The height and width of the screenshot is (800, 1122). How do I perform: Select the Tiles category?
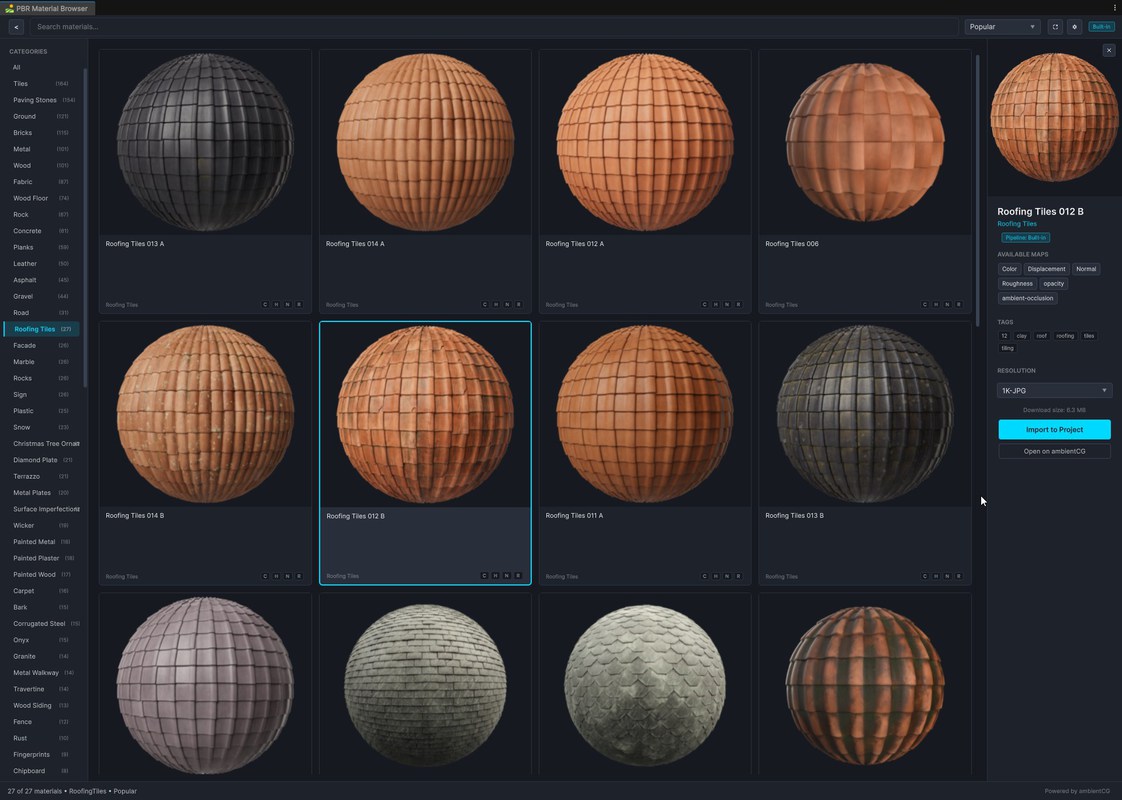coord(42,84)
